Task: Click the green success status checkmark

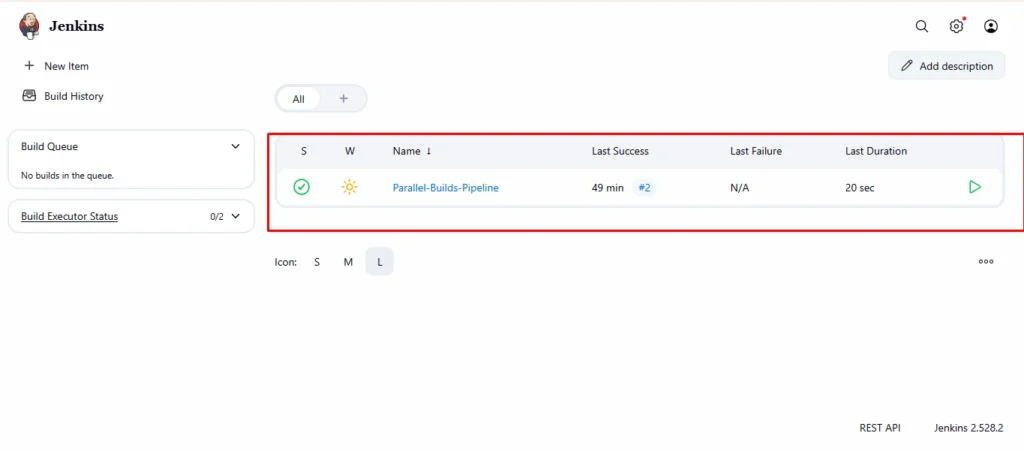Action: click(x=301, y=187)
